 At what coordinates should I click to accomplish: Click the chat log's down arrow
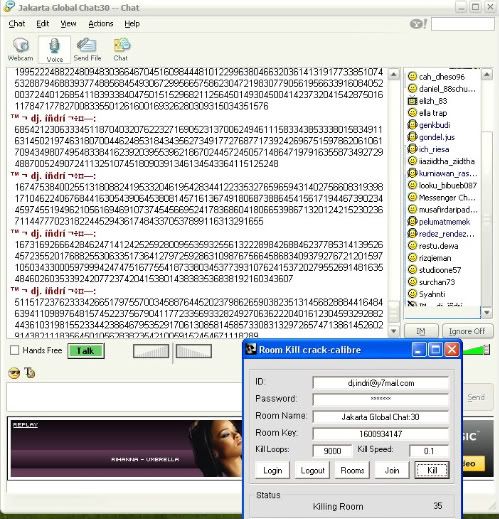[x=394, y=331]
